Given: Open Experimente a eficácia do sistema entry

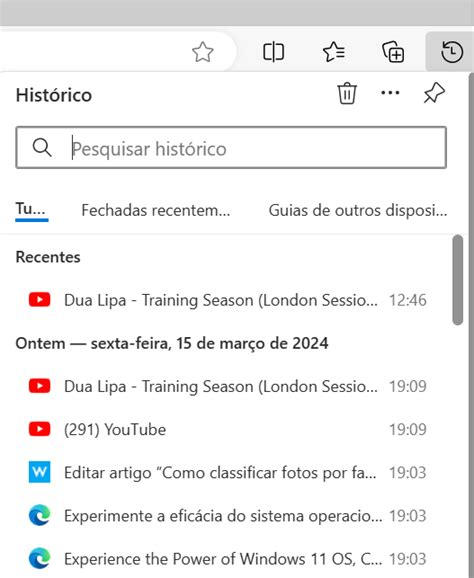Looking at the screenshot, I should pos(228,515).
